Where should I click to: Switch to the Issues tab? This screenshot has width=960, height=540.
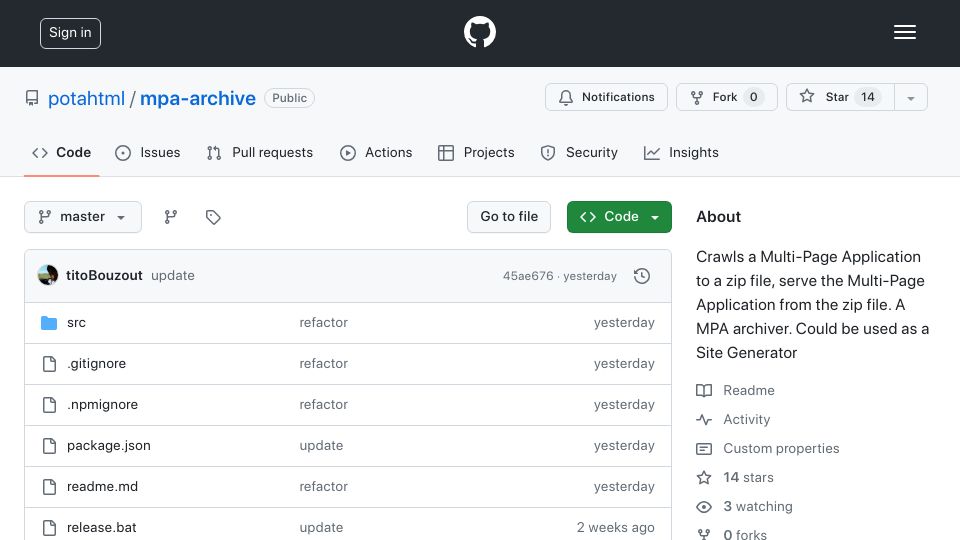pos(148,152)
